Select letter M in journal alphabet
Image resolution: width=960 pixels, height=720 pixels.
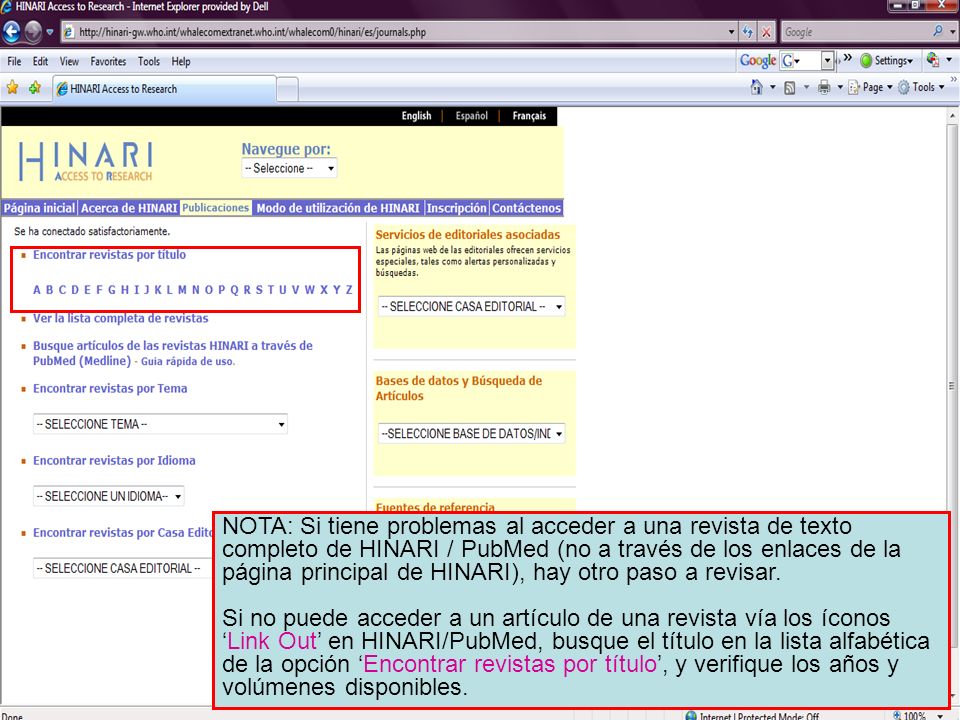pos(182,290)
